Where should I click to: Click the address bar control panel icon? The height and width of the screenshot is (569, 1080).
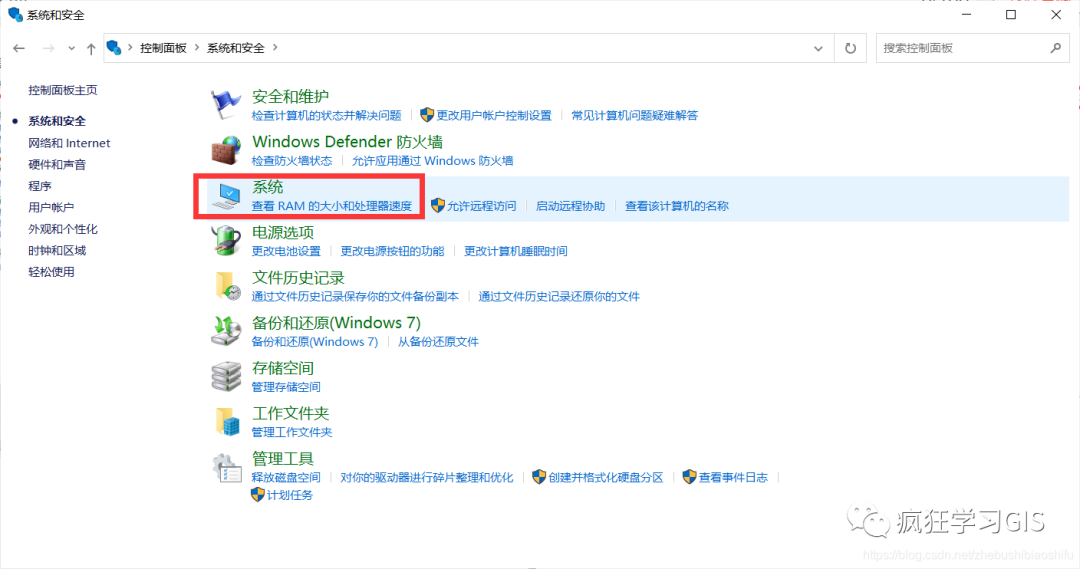tap(114, 48)
